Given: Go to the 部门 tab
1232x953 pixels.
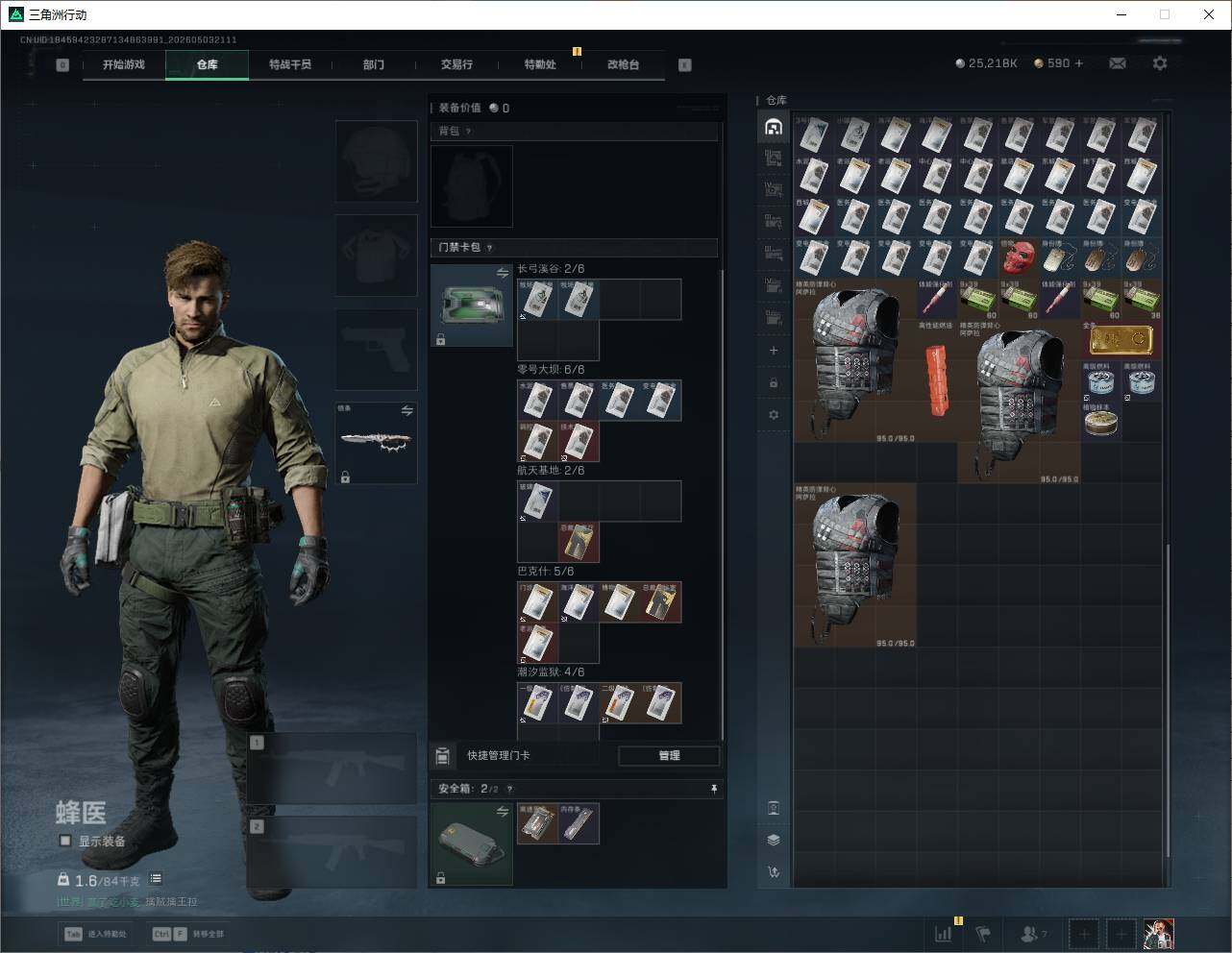Looking at the screenshot, I should (374, 64).
